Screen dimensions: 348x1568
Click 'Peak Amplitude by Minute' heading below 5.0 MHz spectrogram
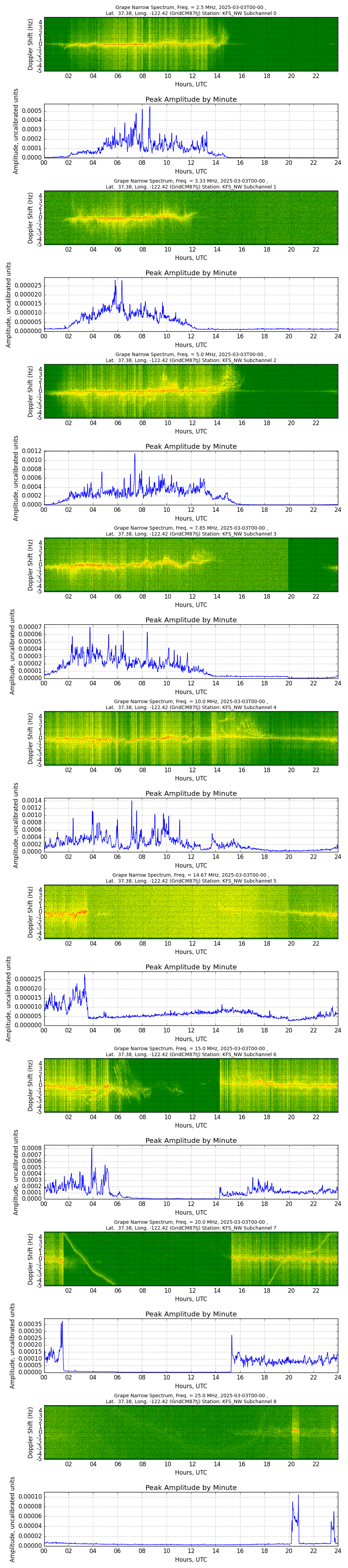pos(191,446)
